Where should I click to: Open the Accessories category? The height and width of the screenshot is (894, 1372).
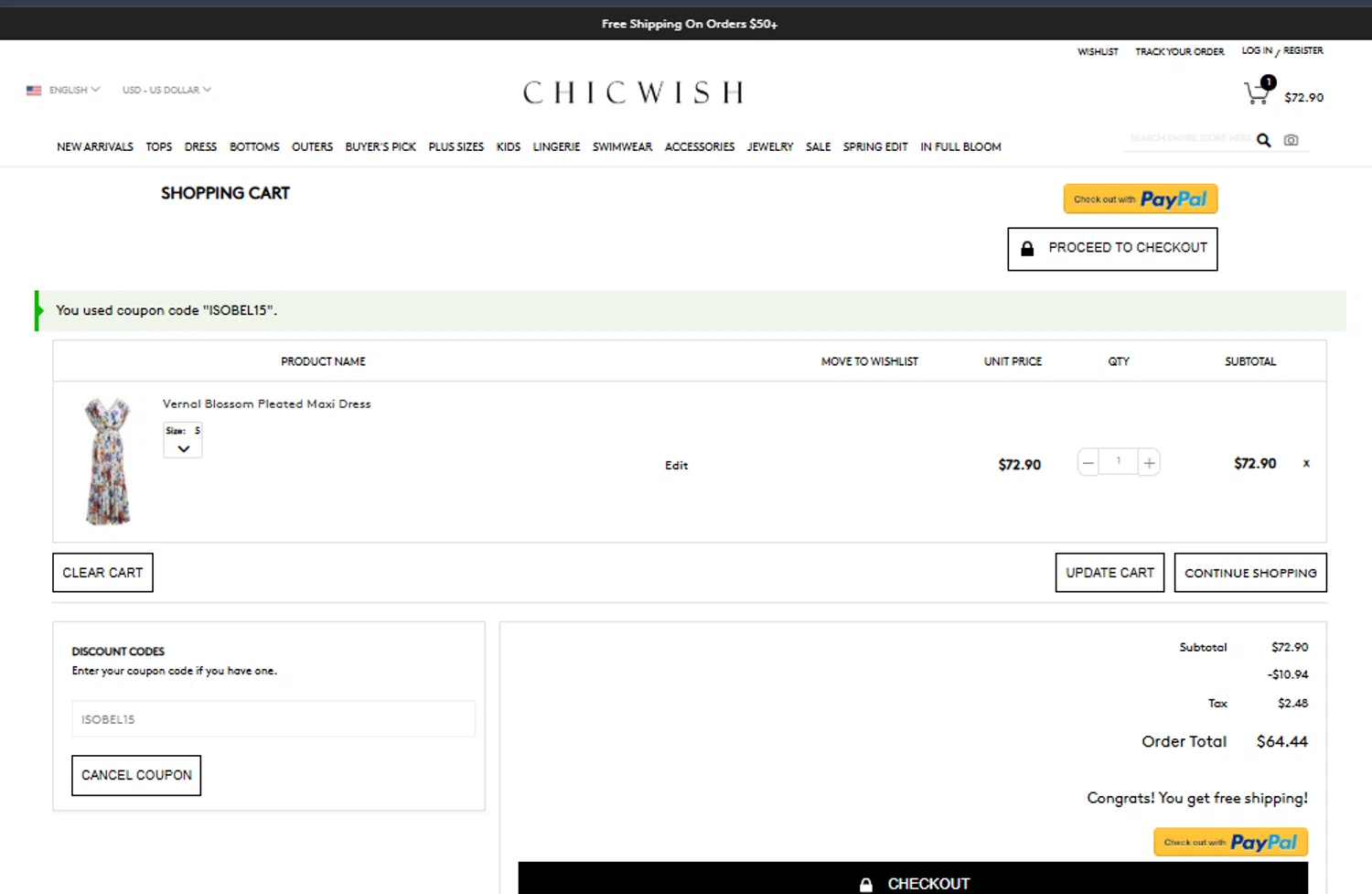700,146
